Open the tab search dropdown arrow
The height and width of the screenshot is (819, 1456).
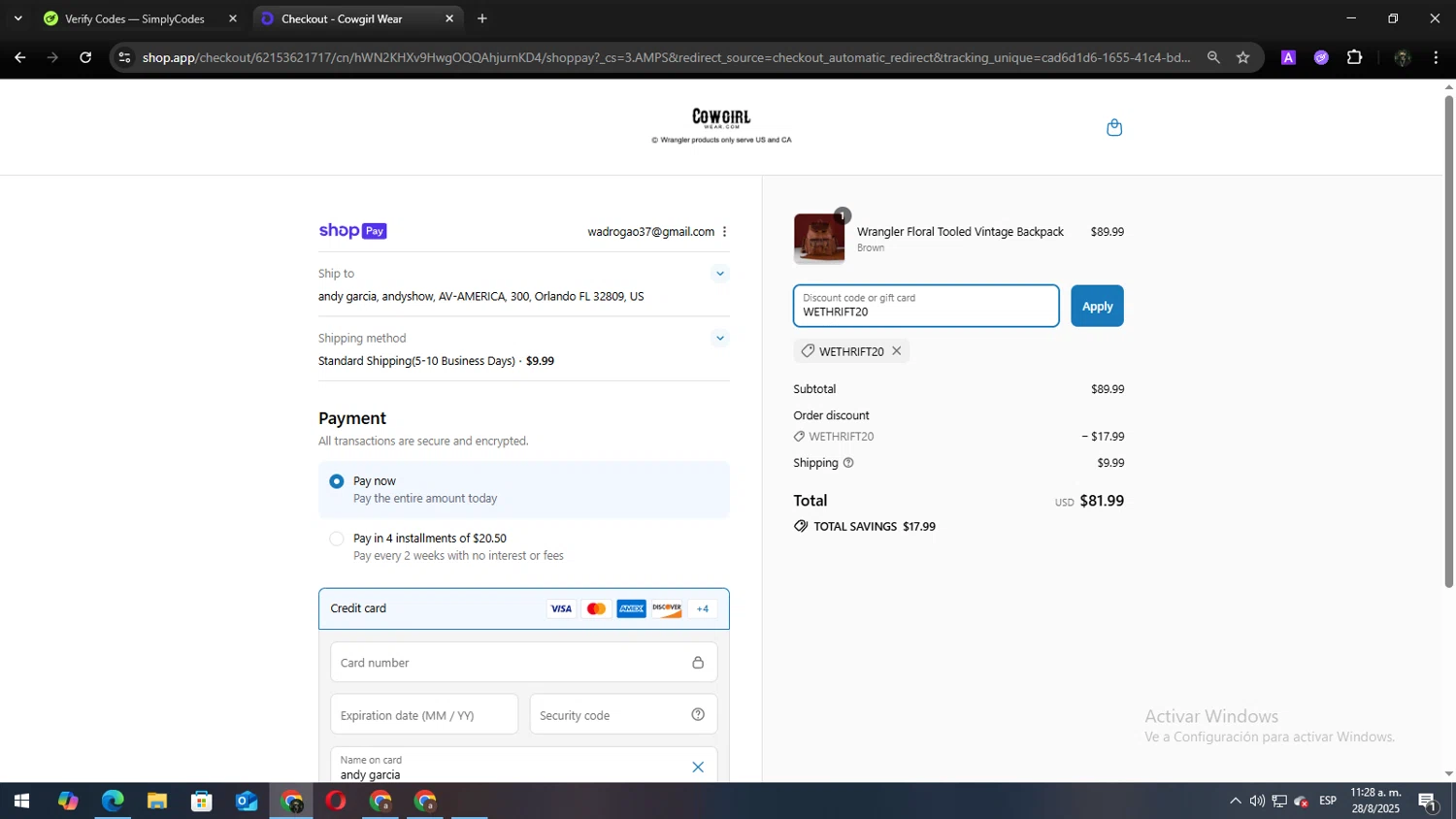pos(17,18)
